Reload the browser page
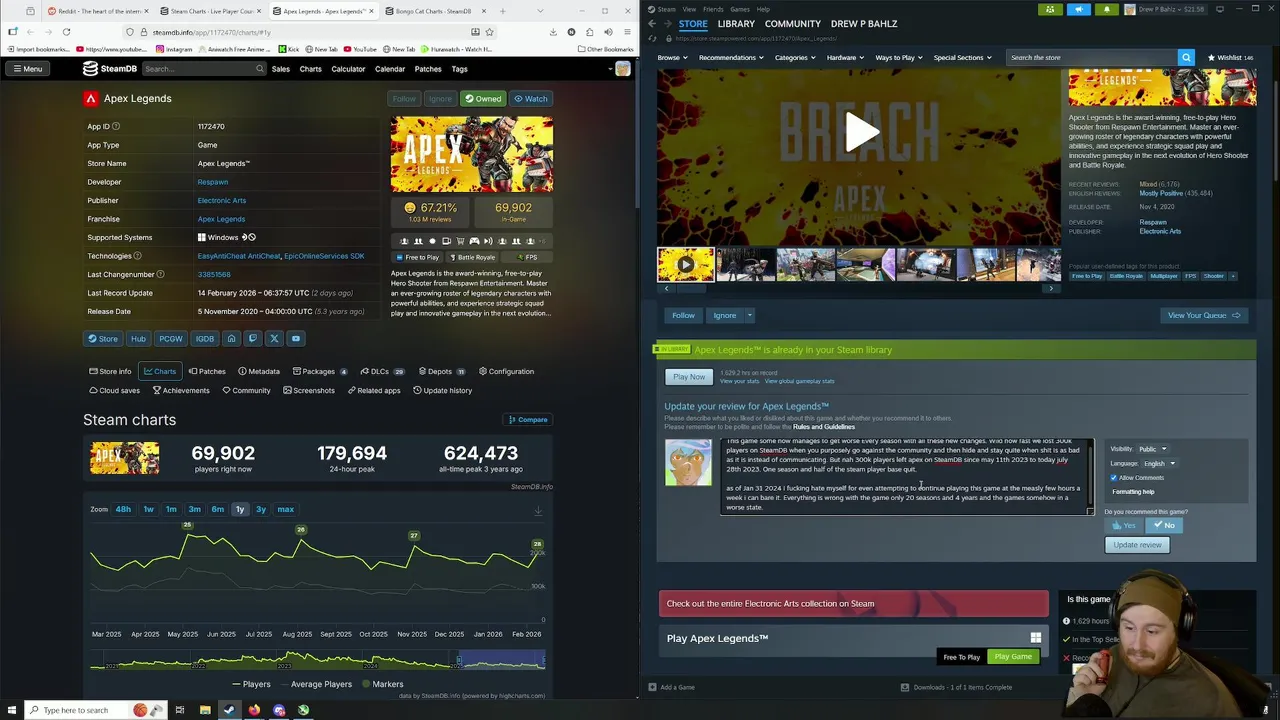 coord(66,32)
